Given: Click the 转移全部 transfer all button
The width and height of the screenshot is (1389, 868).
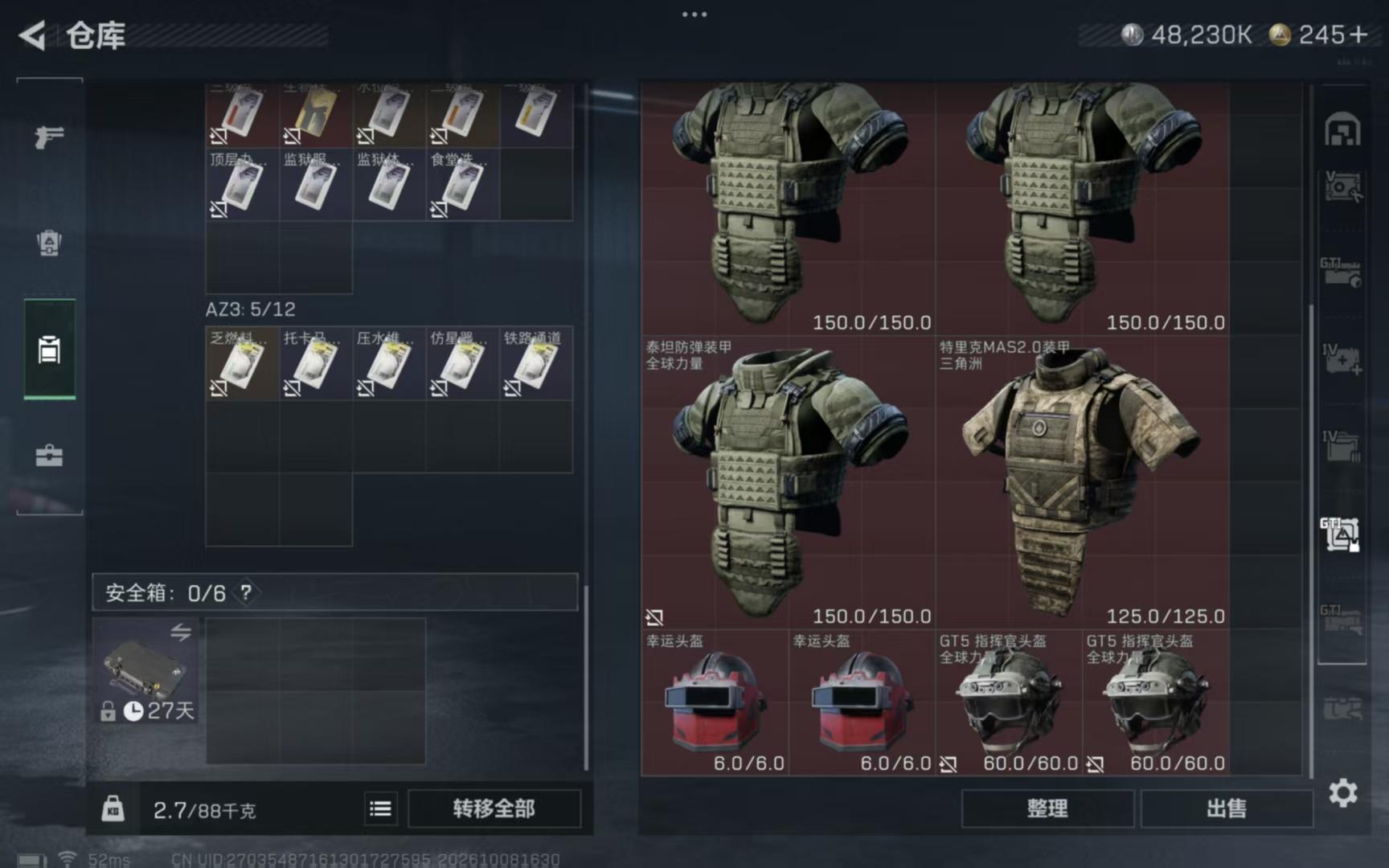Looking at the screenshot, I should pyautogui.click(x=494, y=809).
